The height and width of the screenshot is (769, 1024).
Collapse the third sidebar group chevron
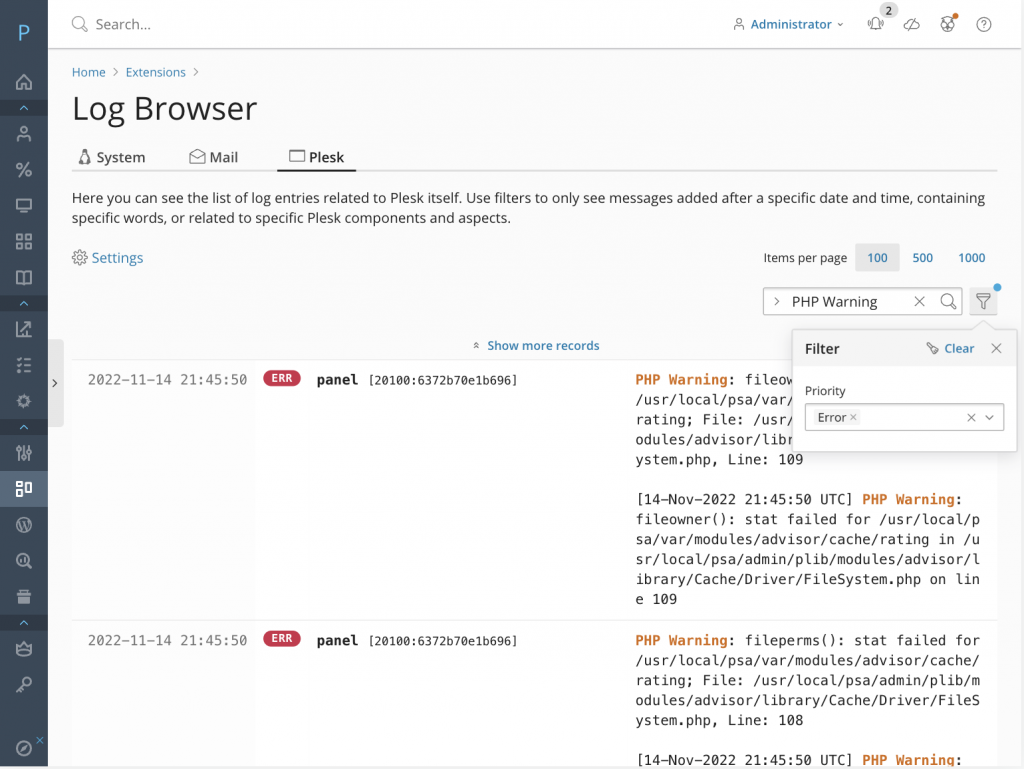tap(24, 427)
